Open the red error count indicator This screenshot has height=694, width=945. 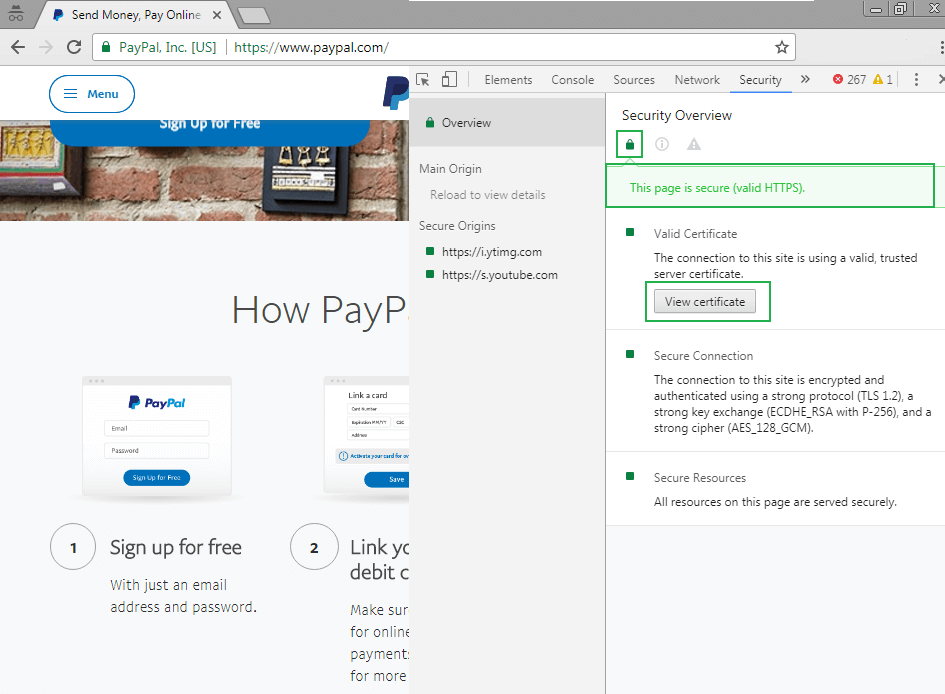[x=849, y=80]
